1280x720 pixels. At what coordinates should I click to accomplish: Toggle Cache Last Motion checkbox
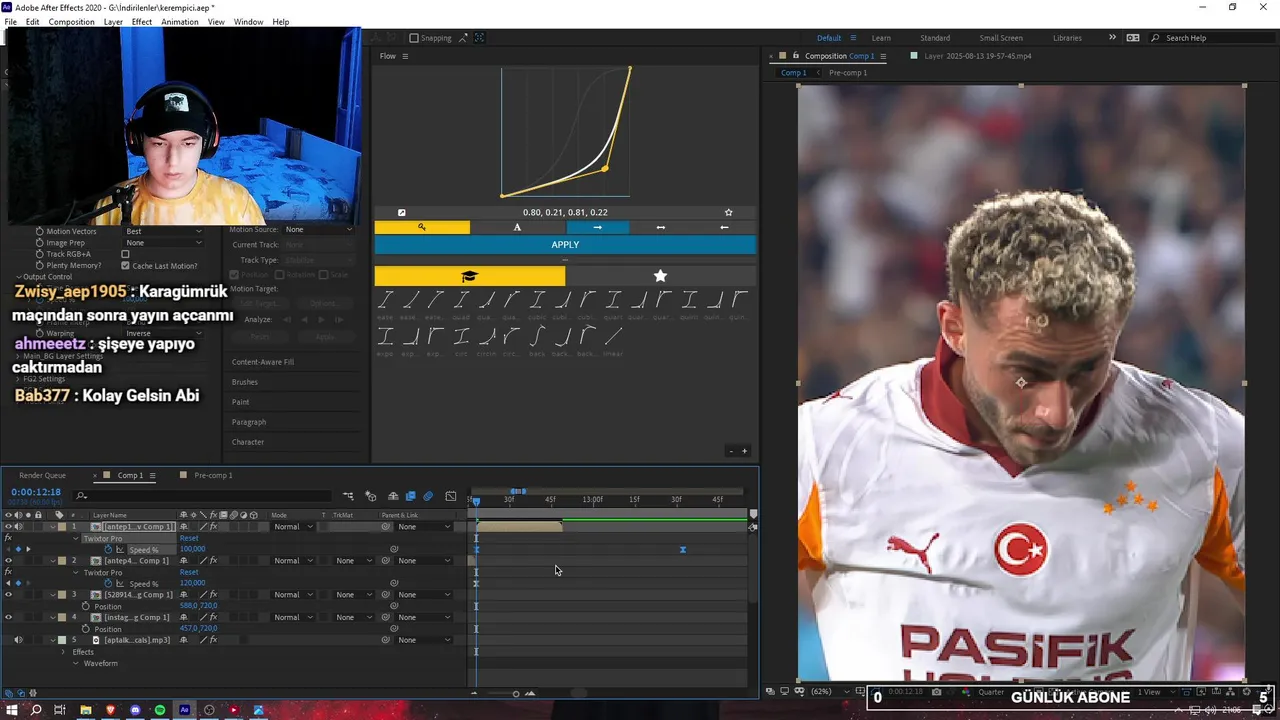125,266
